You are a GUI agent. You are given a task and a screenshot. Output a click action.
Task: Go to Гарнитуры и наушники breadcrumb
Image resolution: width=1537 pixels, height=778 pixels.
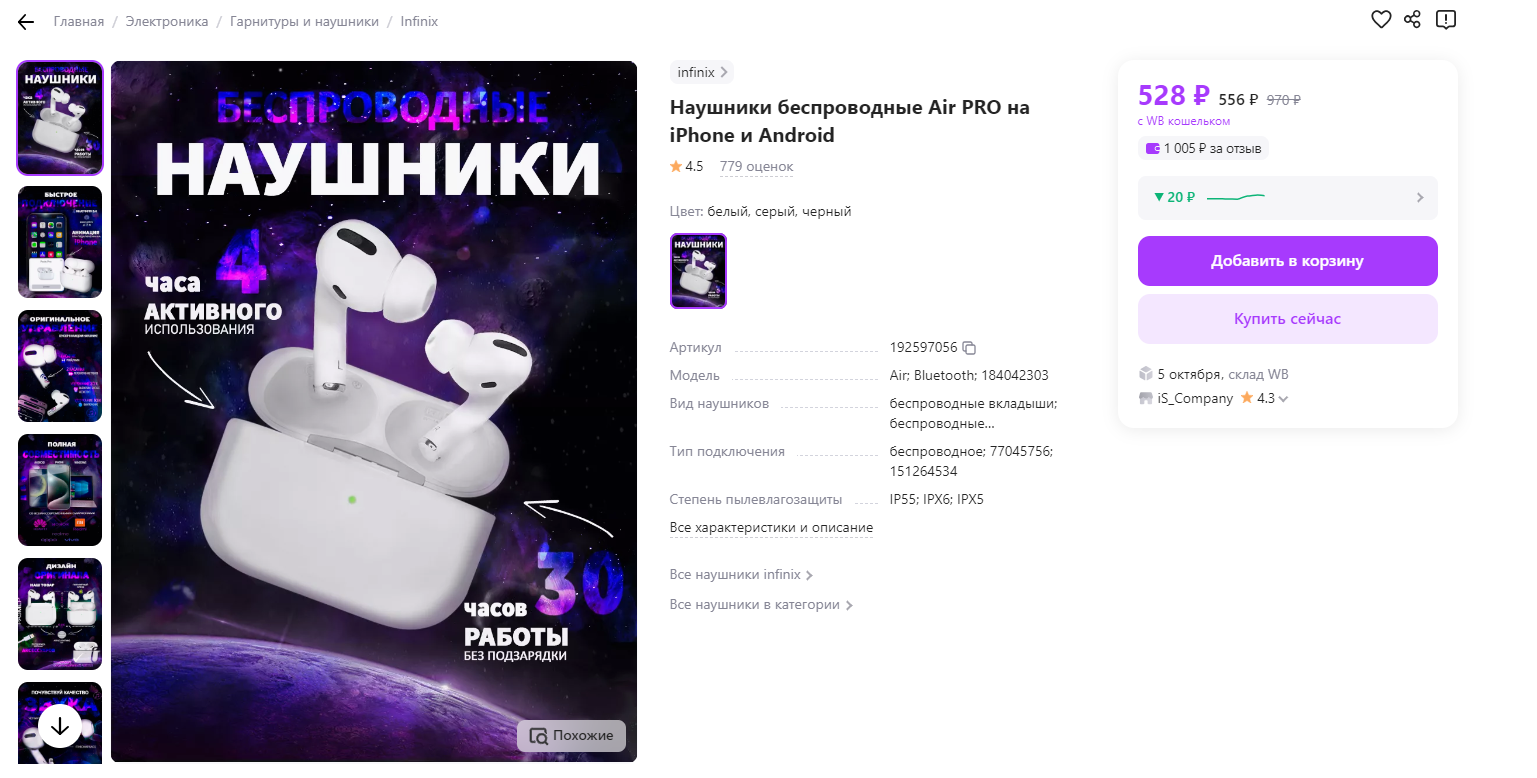pyautogui.click(x=304, y=22)
